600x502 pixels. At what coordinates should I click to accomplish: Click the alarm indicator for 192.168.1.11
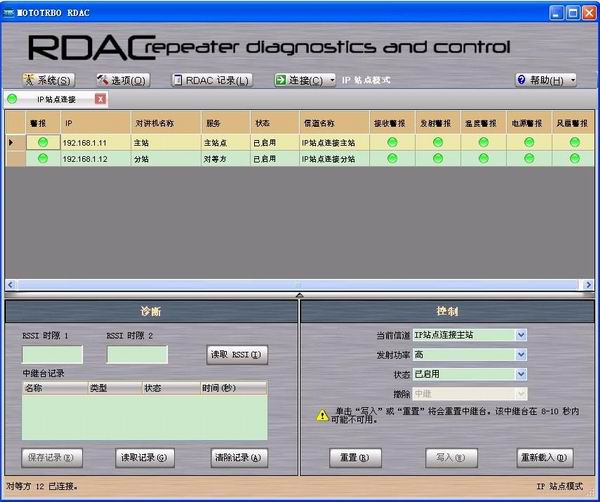coord(43,143)
